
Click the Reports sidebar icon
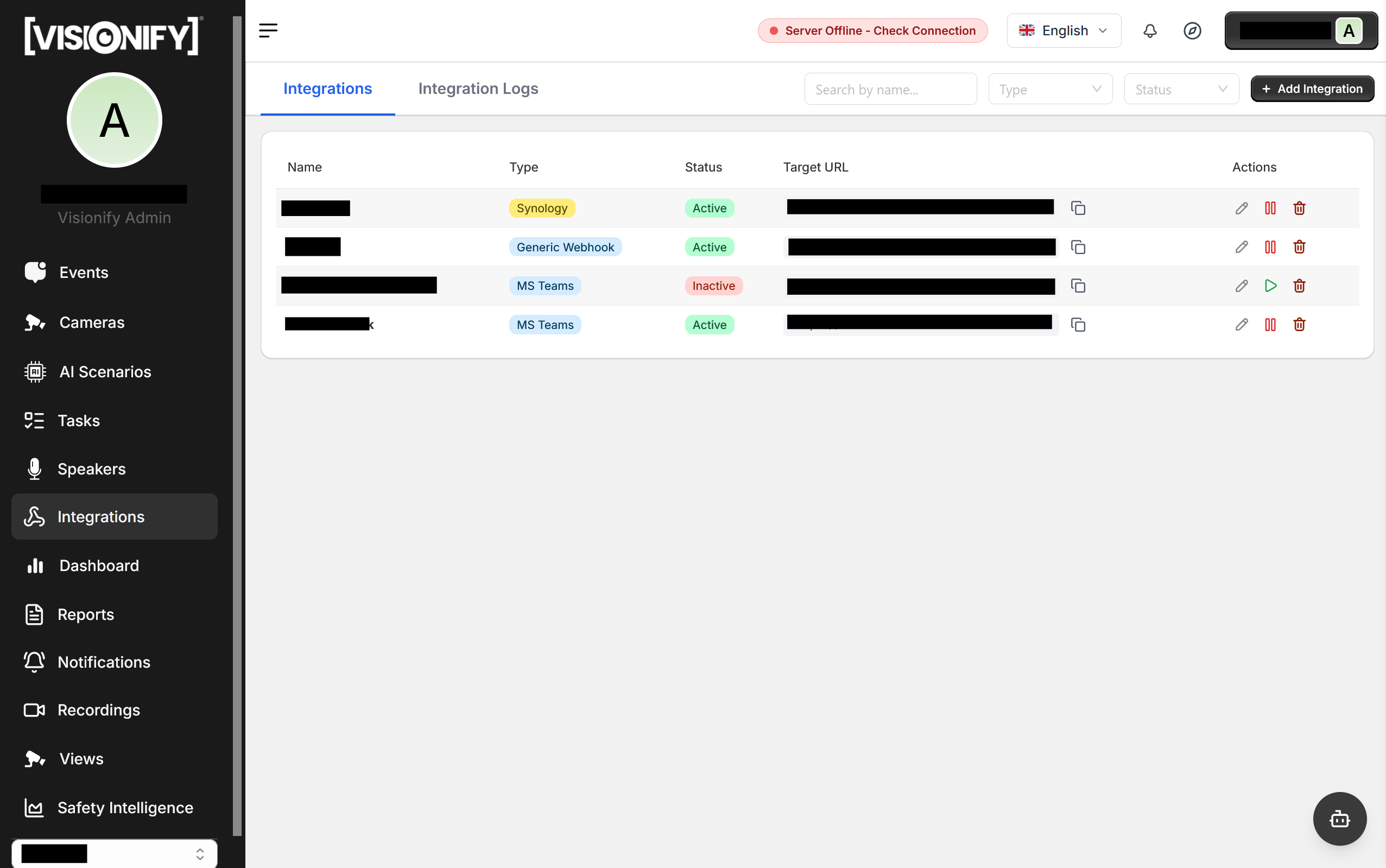point(34,614)
